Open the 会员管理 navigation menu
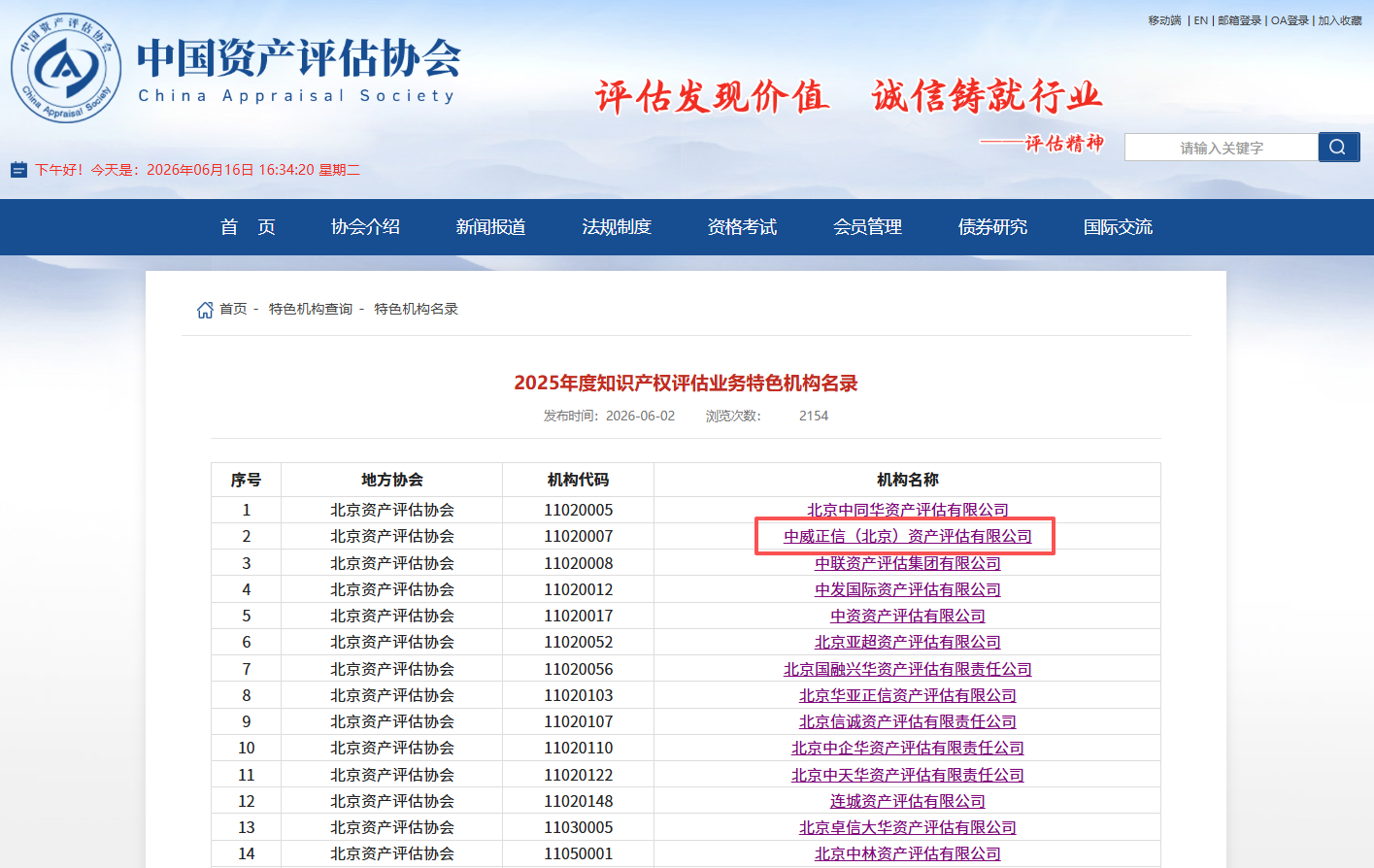The height and width of the screenshot is (868, 1374). click(x=867, y=227)
